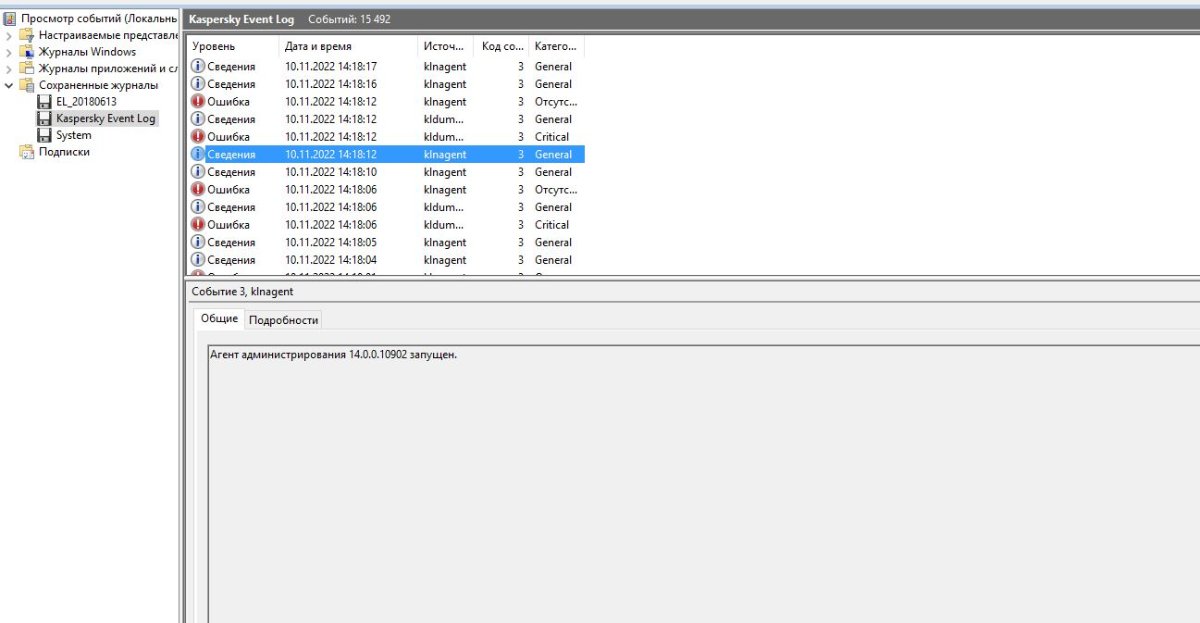Click Отсутс... category in 14:18:06 error row
The image size is (1200, 623).
(x=556, y=189)
